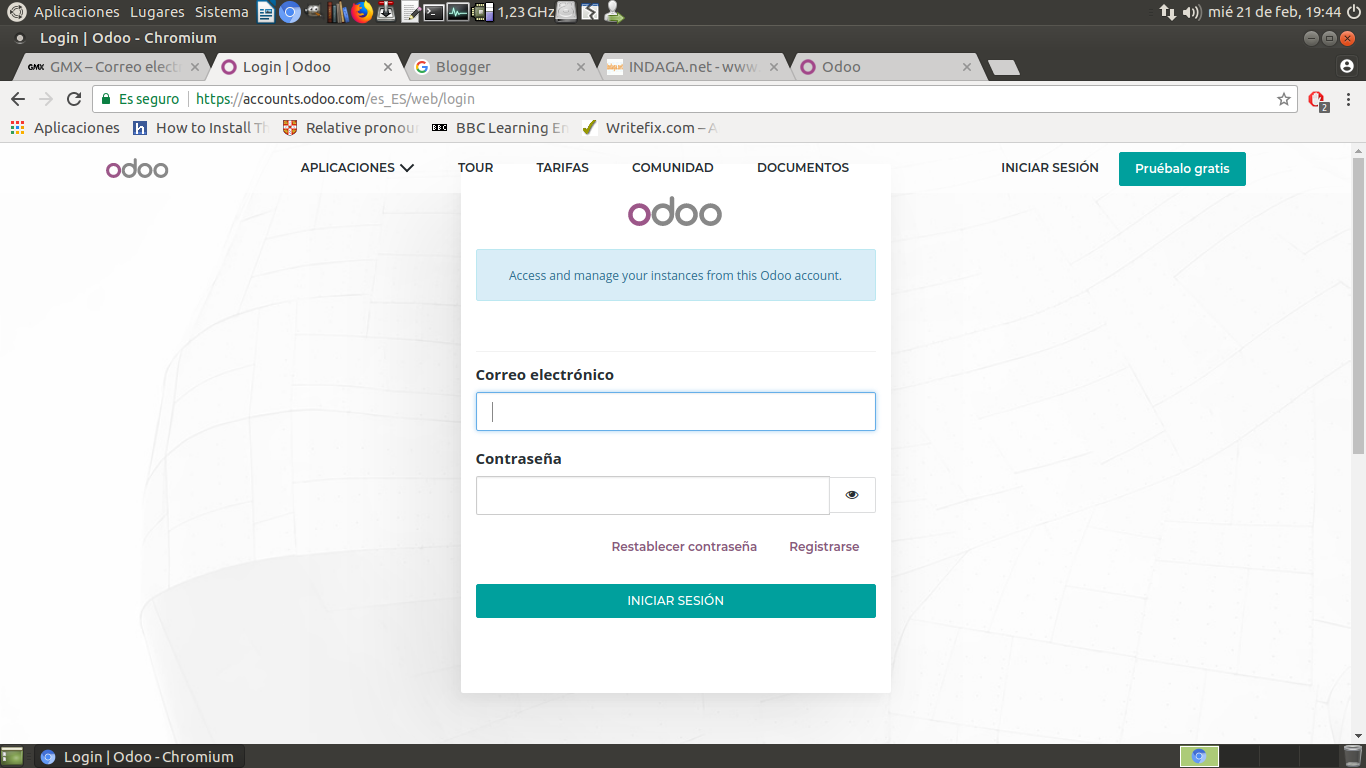Click the green INICIAR SESIÓN submit button

tap(676, 601)
